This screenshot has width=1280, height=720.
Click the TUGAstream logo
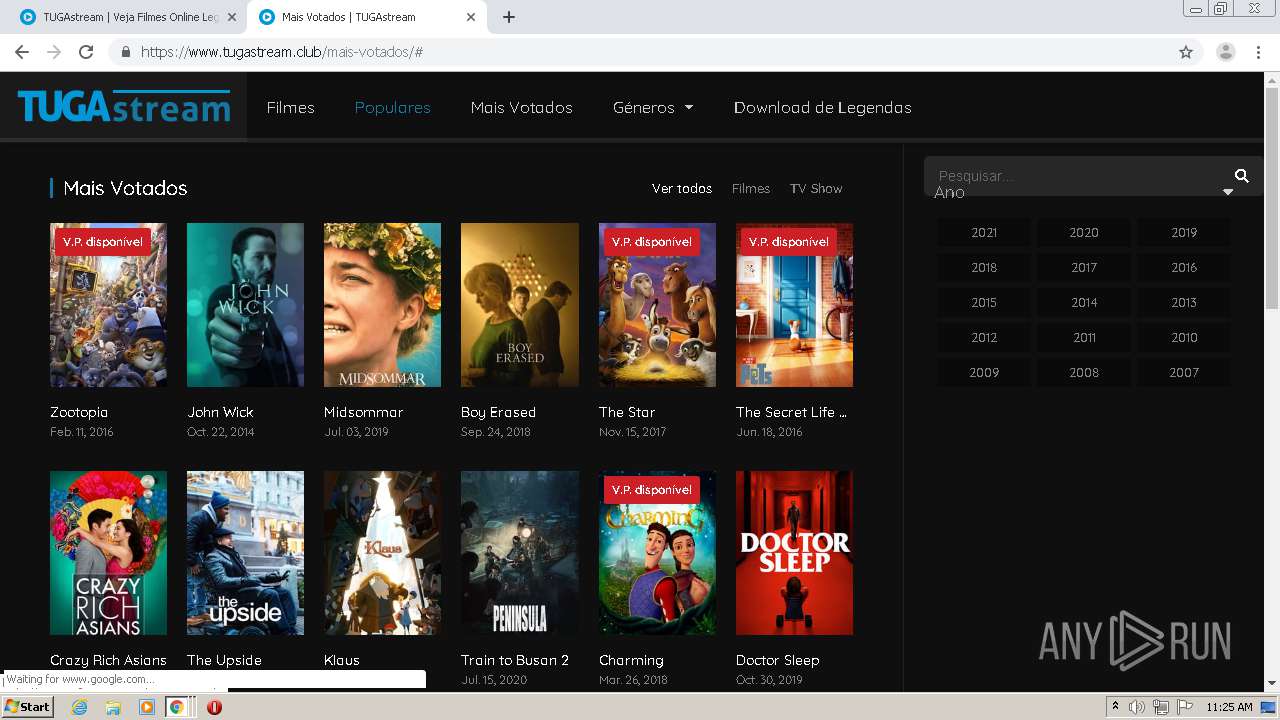[124, 107]
